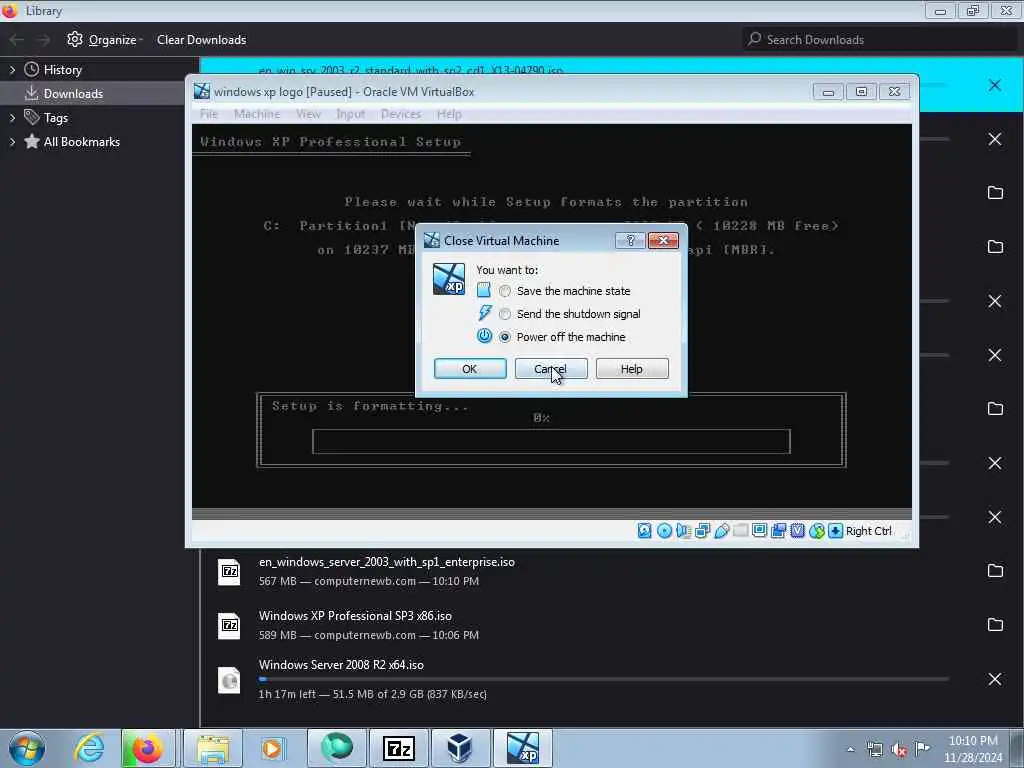1024x768 pixels.
Task: Open Input menu in VirtualBox window
Action: (x=350, y=114)
